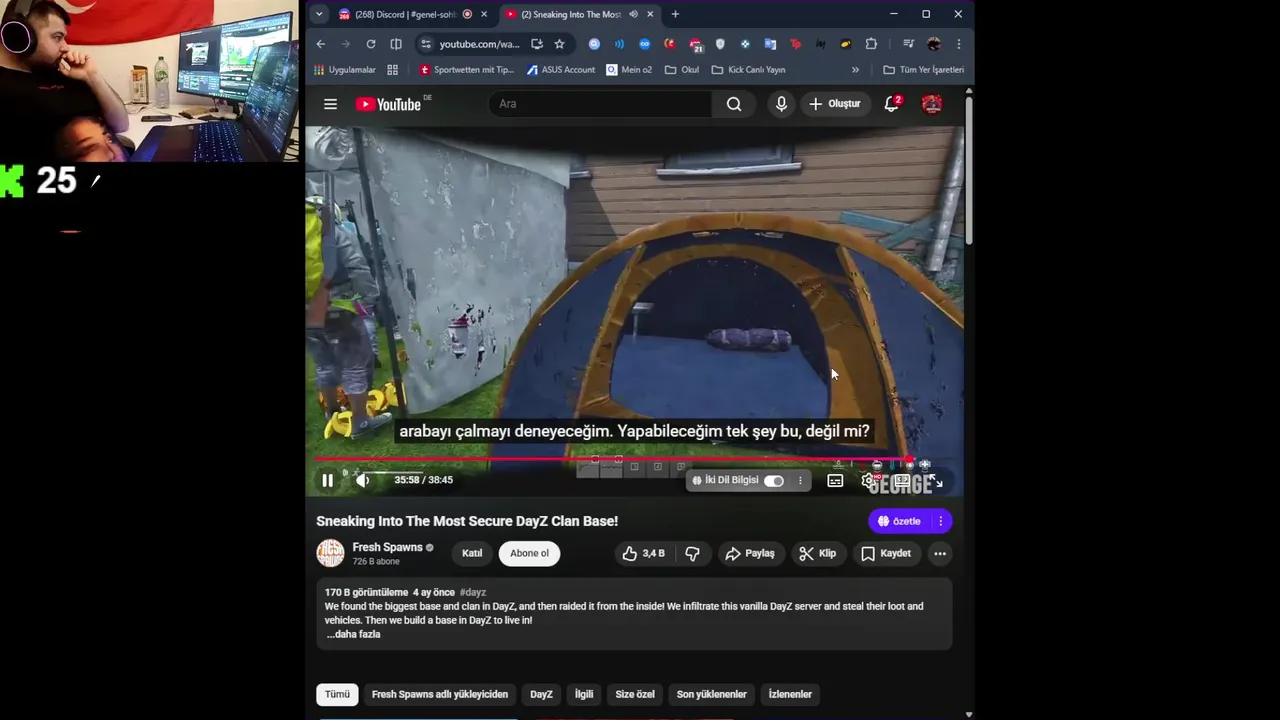This screenshot has width=1280, height=720.
Task: Open Fresh Spawns channel name link
Action: click(387, 547)
